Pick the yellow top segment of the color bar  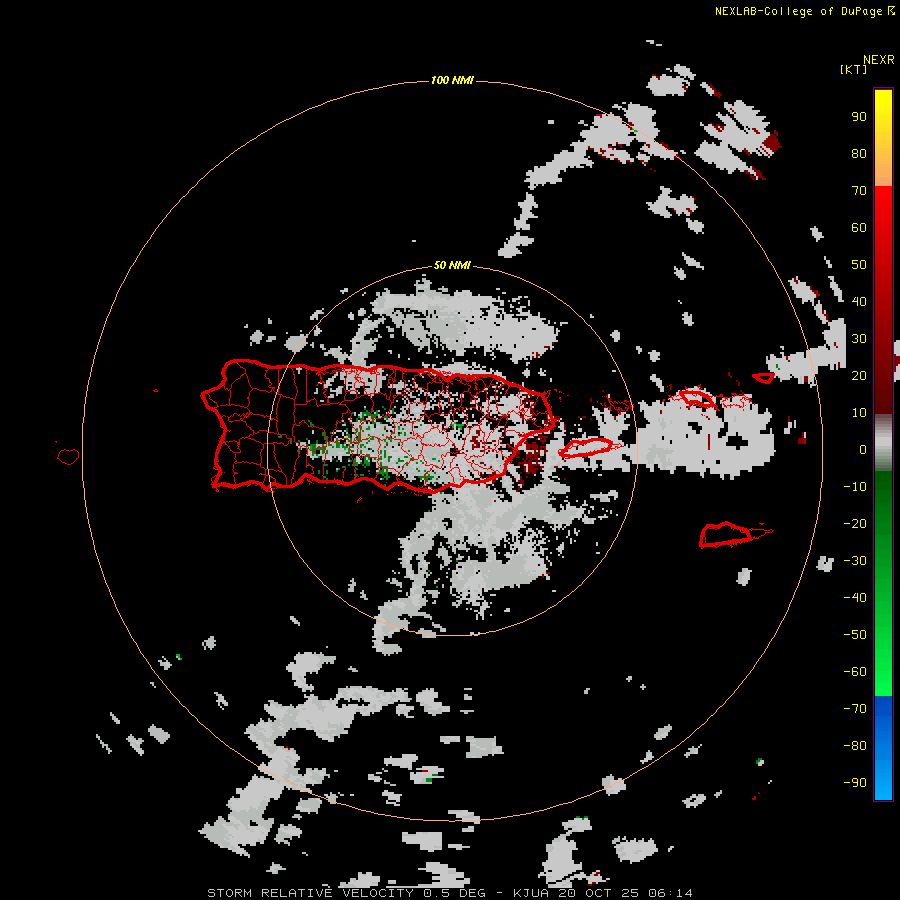[883, 138]
